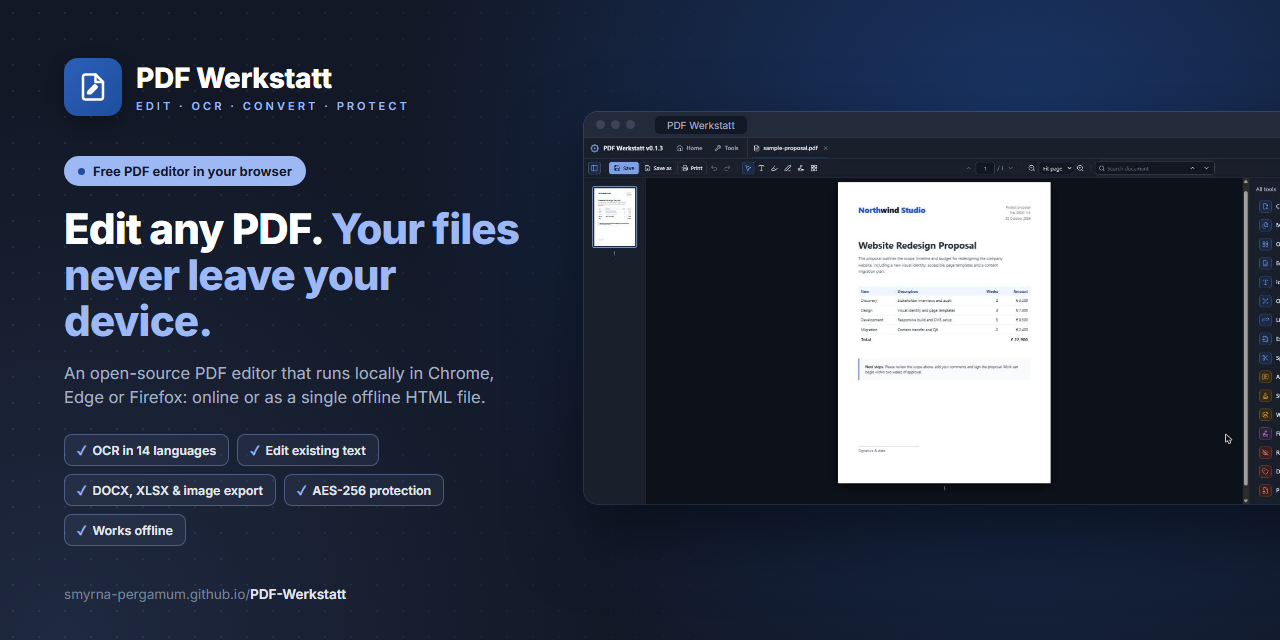Click the link tool icon in All tools

tap(1265, 319)
